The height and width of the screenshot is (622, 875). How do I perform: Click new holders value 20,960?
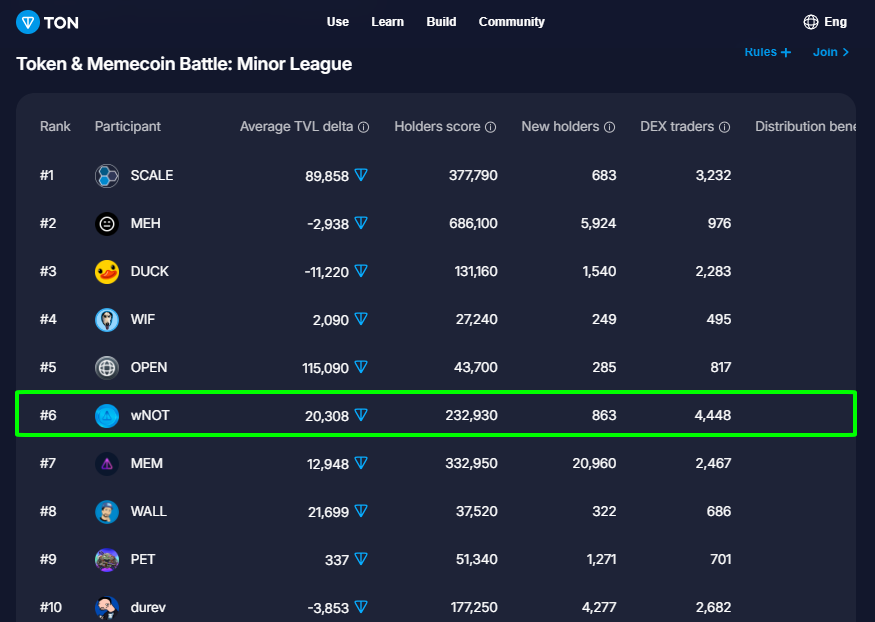point(594,464)
